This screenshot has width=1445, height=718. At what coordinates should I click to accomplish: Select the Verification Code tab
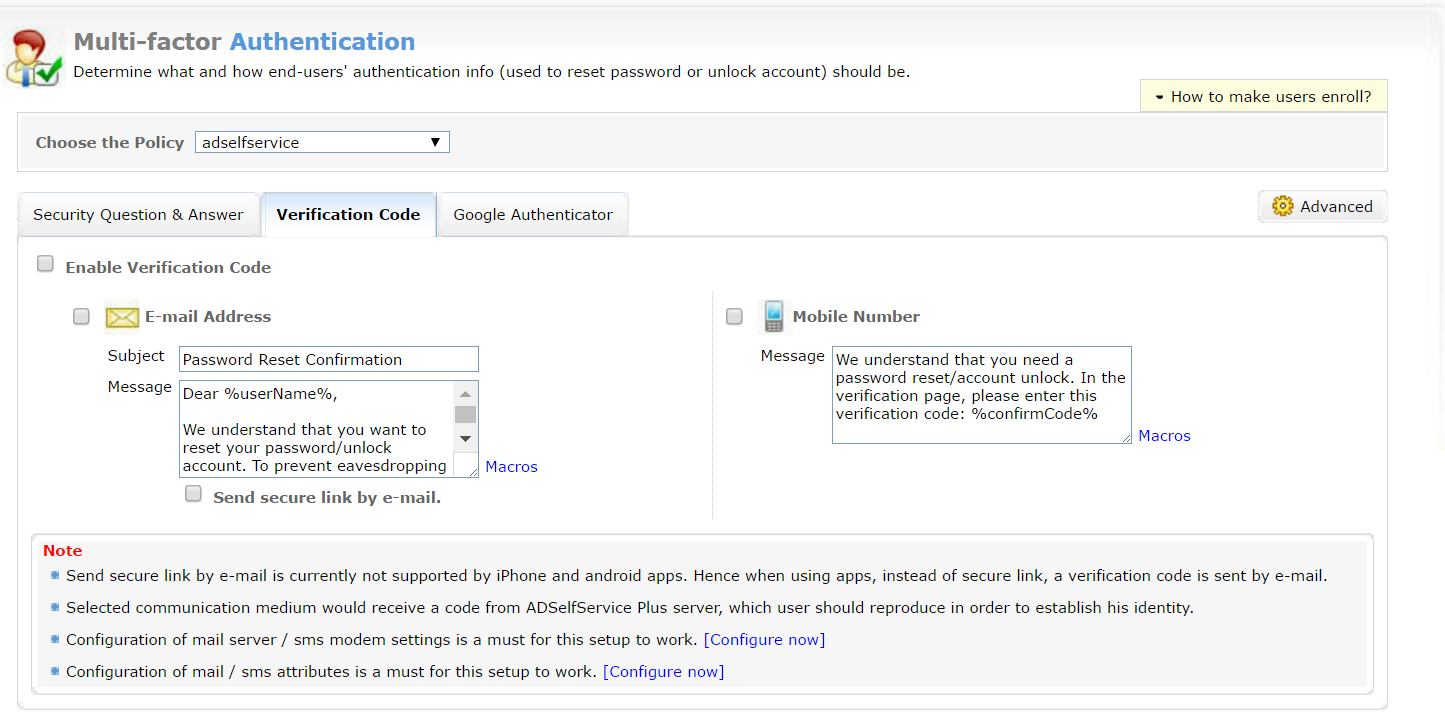tap(348, 215)
